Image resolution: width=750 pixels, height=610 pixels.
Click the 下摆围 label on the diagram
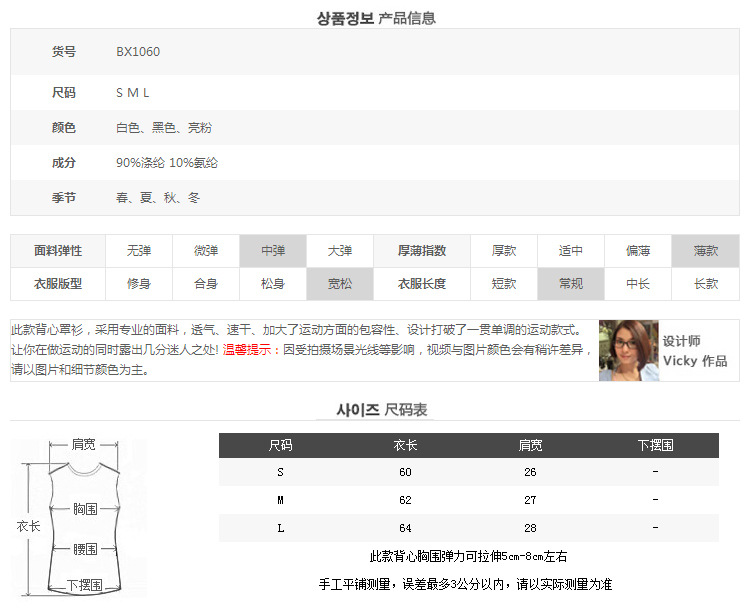pos(85,585)
